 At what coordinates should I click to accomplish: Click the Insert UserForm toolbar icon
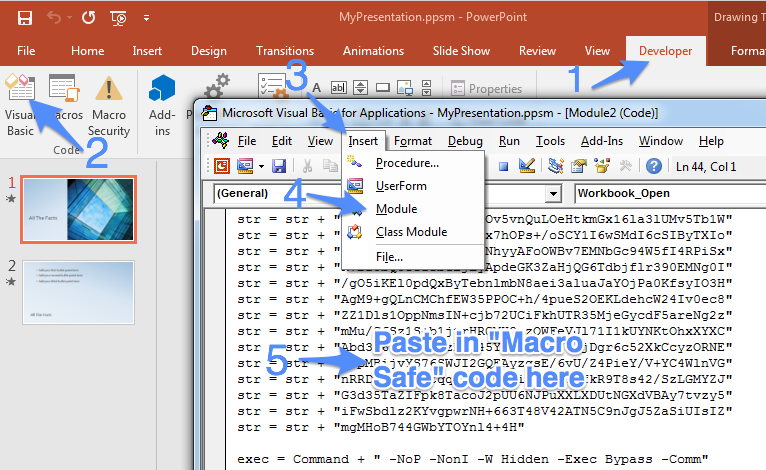pos(245,166)
